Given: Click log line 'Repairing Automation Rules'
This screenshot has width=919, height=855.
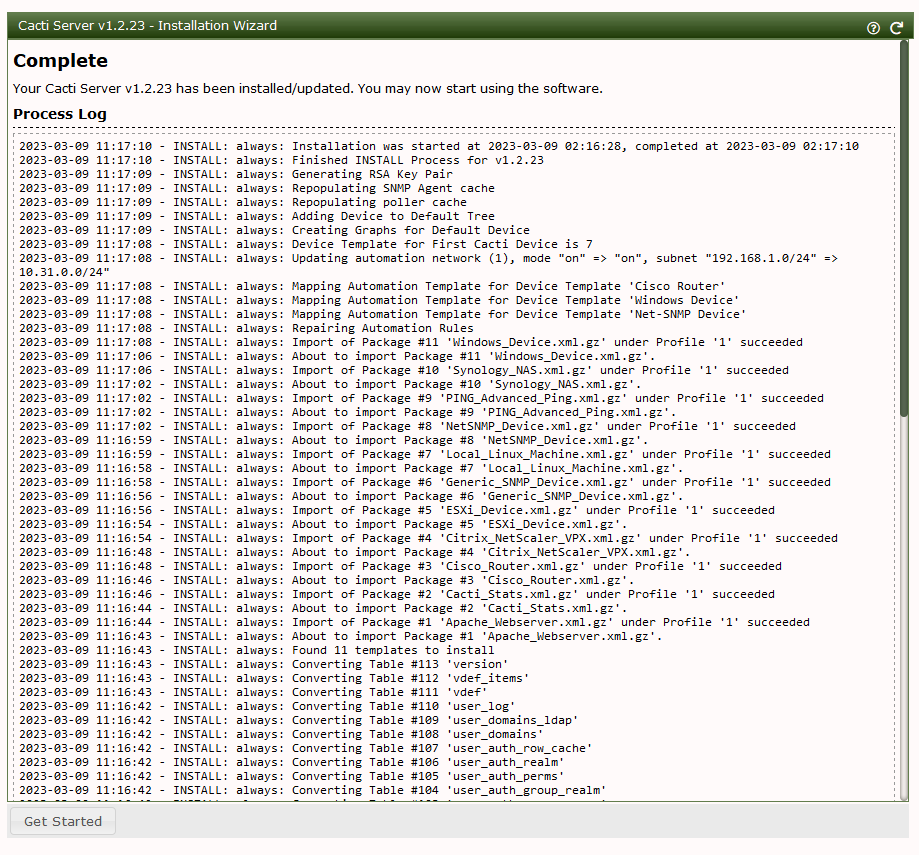Looking at the screenshot, I should (246, 329).
